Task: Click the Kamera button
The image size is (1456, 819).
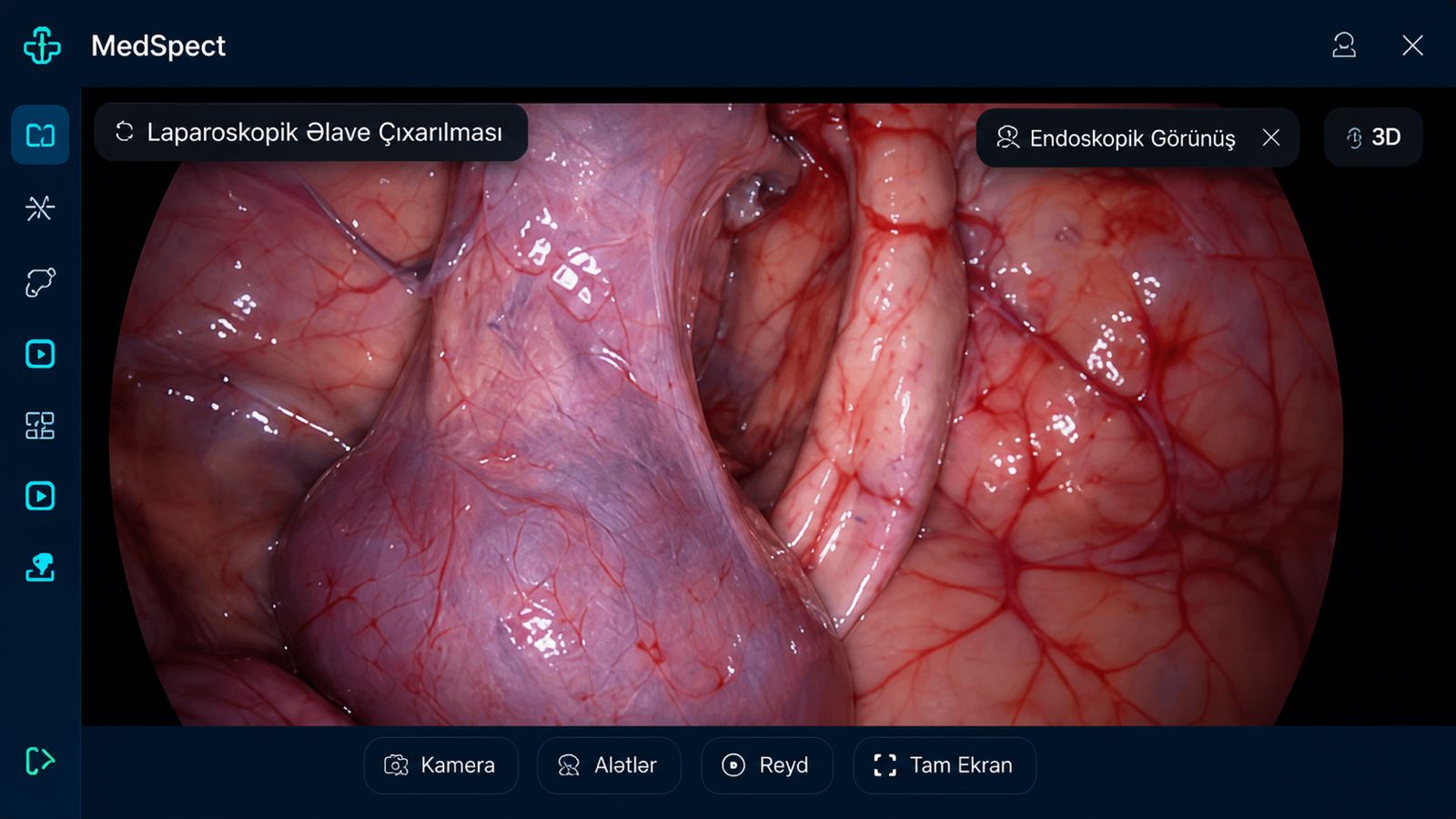Action: click(441, 765)
